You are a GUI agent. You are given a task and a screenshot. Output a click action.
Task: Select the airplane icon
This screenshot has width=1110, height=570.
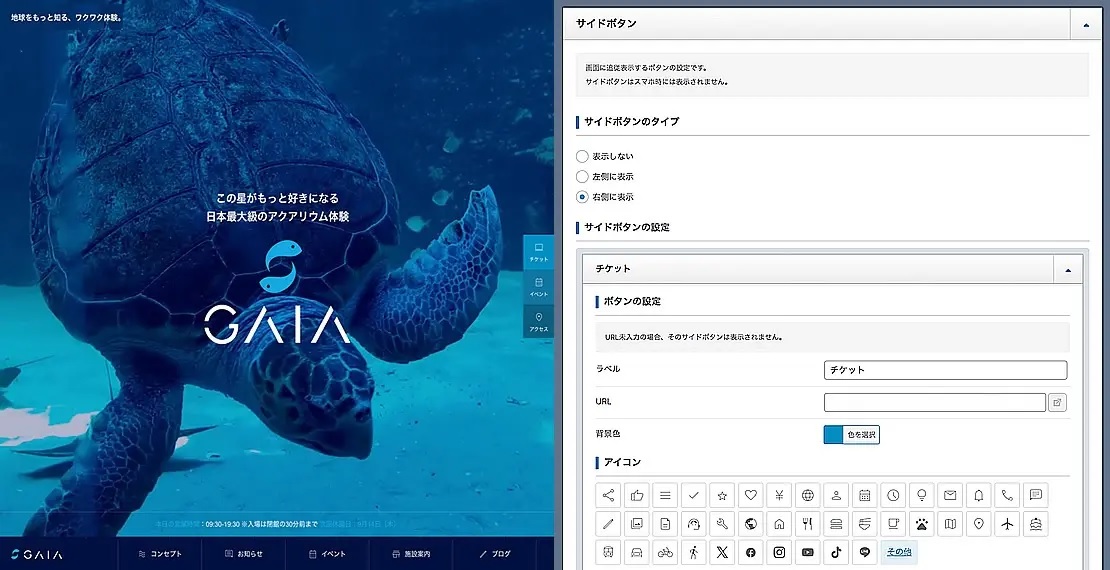[1007, 523]
